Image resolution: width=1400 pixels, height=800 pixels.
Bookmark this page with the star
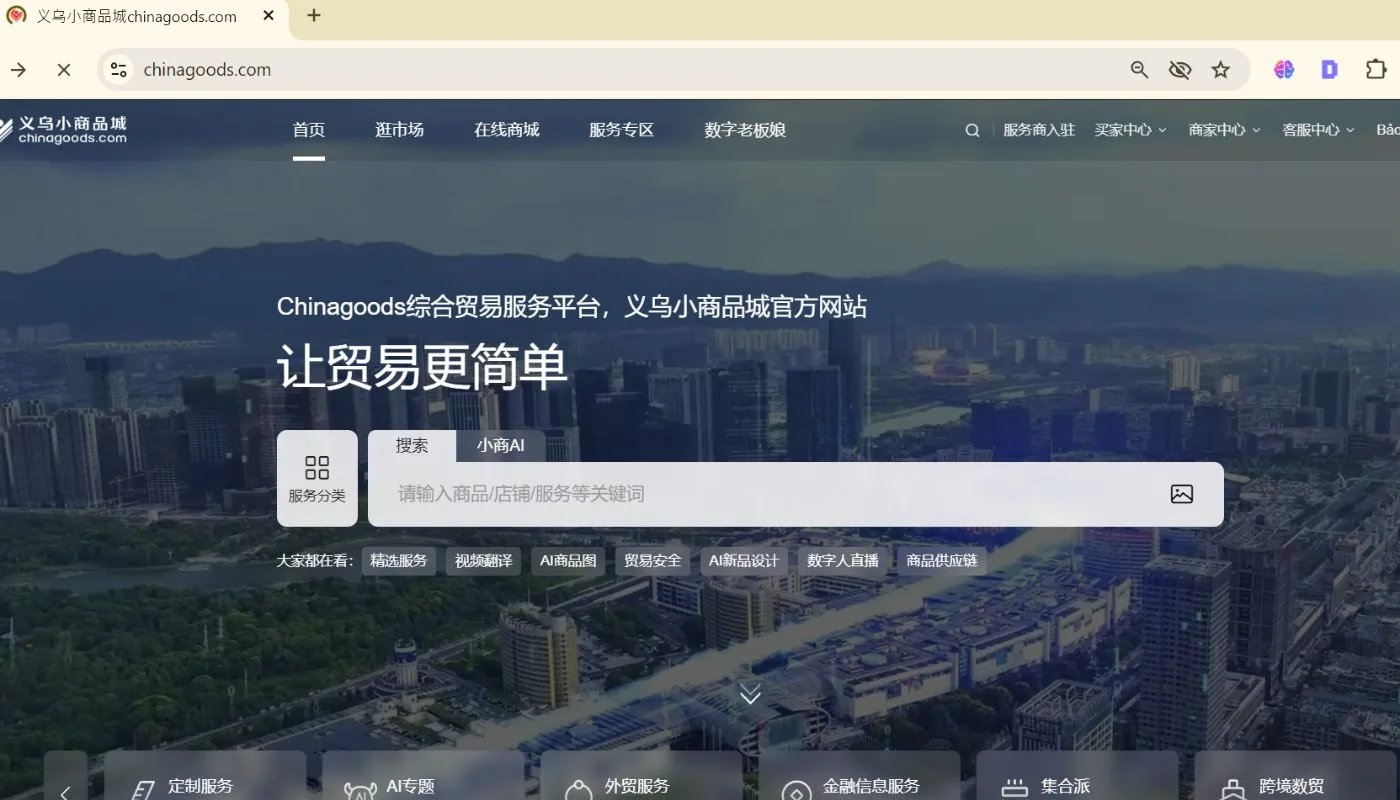coord(1221,69)
